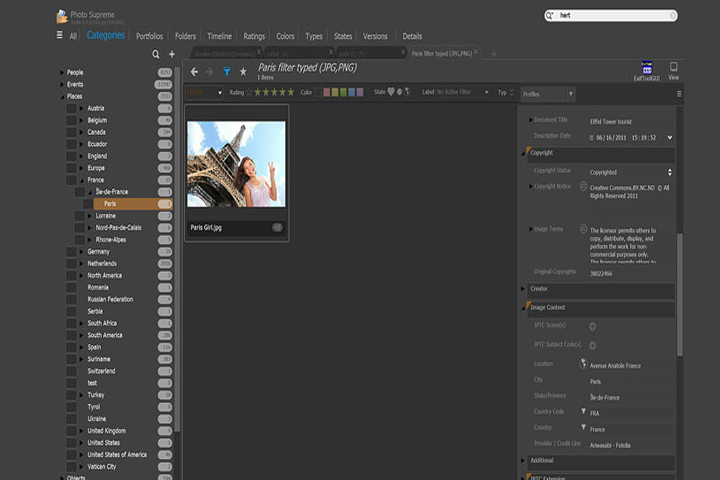Image resolution: width=720 pixels, height=480 pixels.
Task: Tick the checkbox next to Belgium
Action: pos(71,120)
